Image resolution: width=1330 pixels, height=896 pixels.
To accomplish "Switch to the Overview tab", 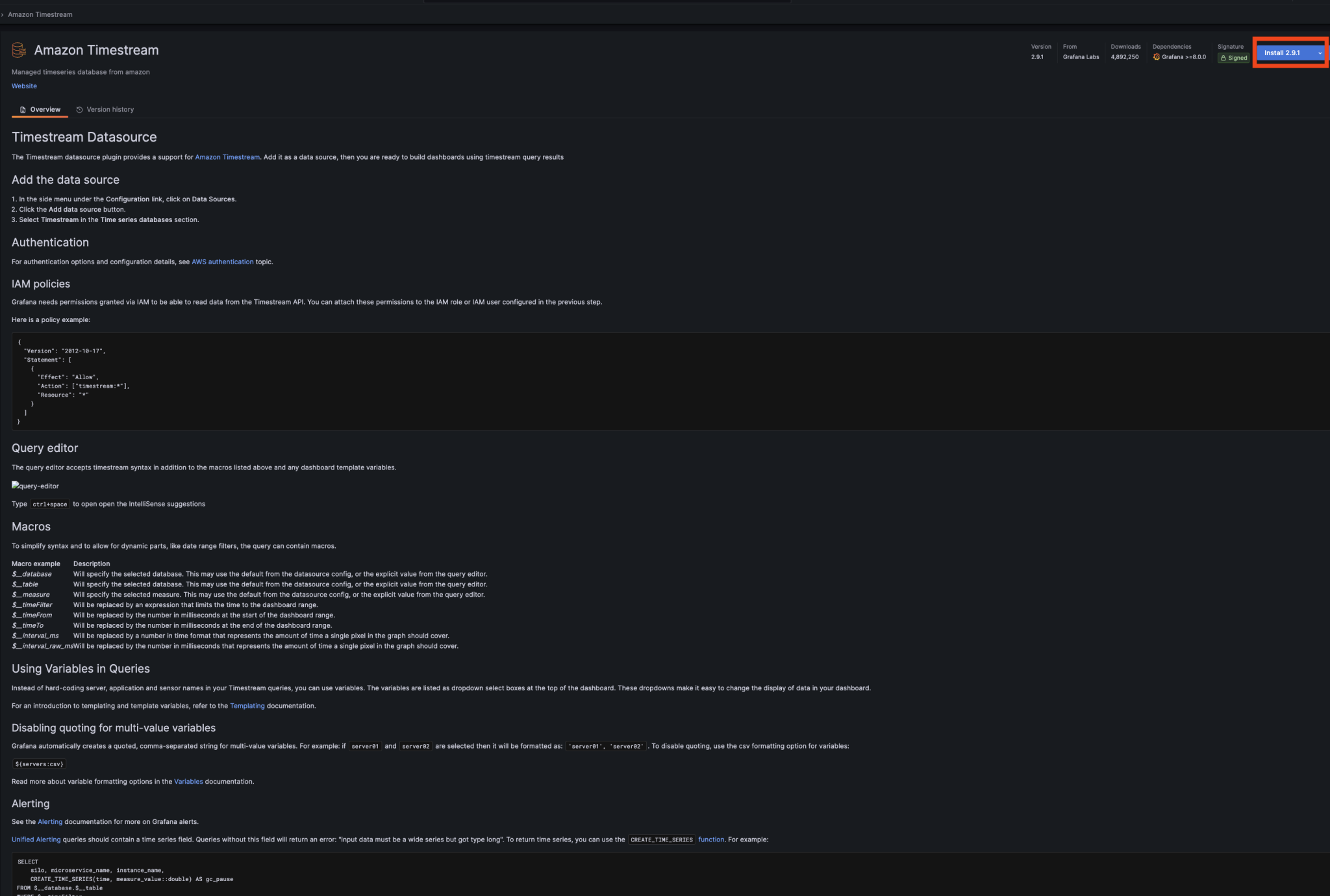I will click(x=44, y=109).
